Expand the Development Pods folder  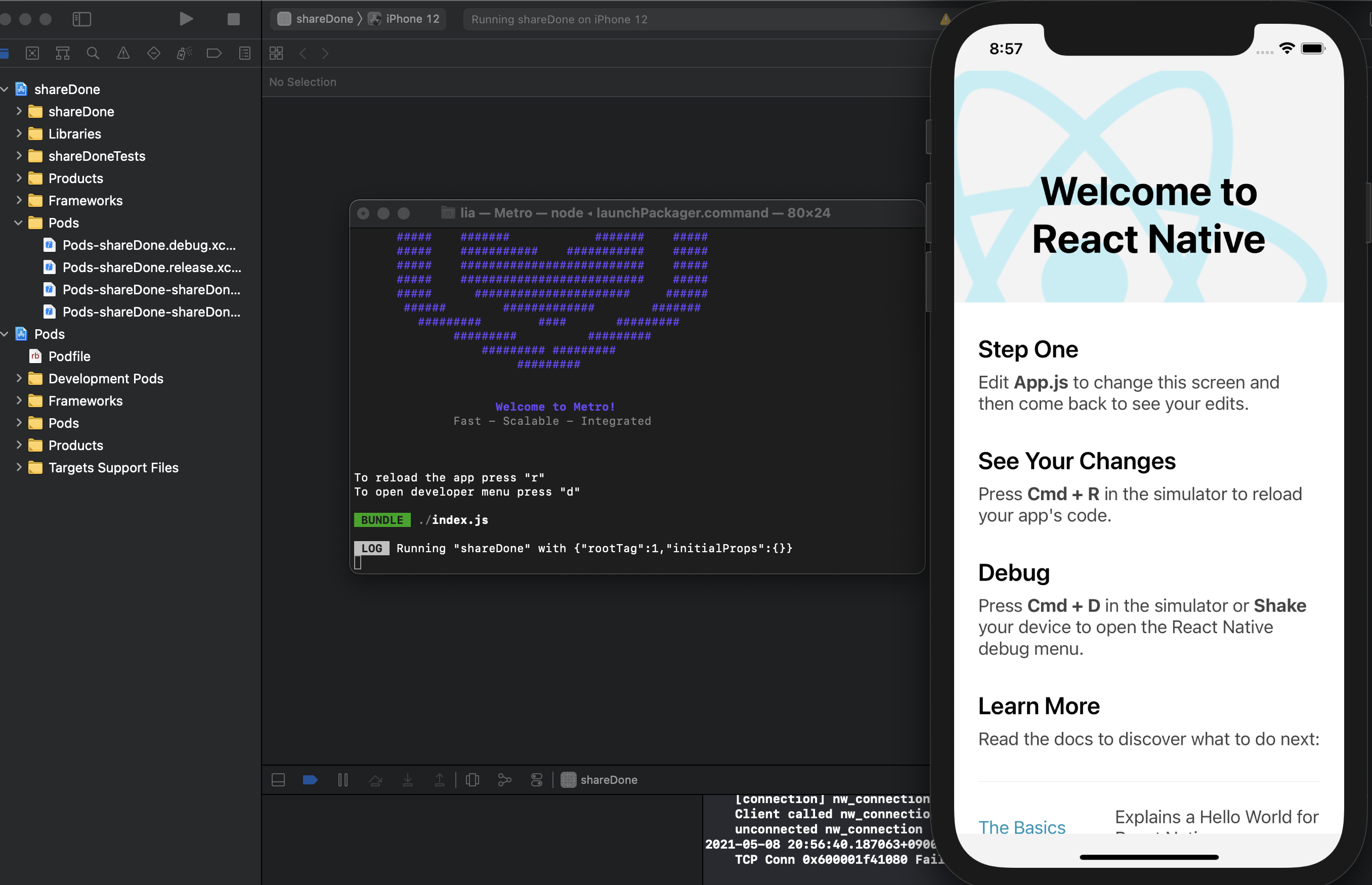(19, 378)
